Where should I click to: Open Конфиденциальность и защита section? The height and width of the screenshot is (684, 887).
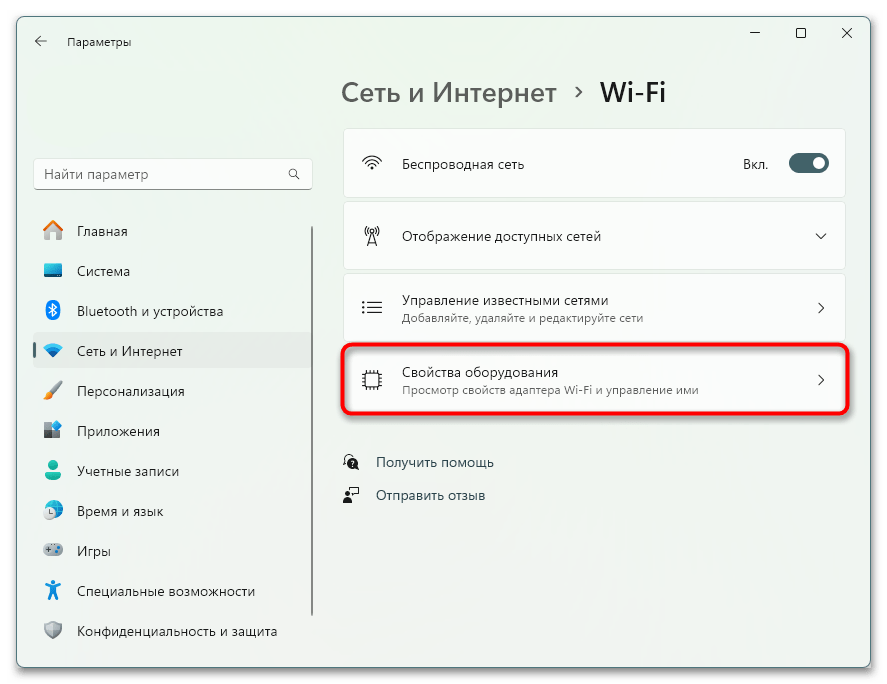click(172, 631)
